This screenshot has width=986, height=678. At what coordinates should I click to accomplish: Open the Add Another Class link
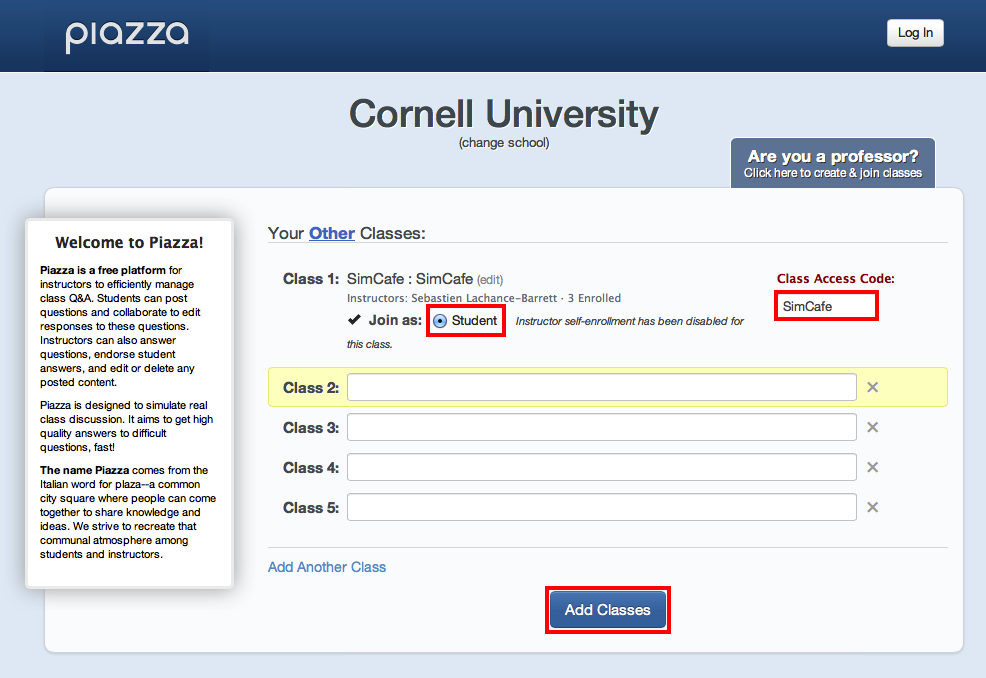point(327,567)
